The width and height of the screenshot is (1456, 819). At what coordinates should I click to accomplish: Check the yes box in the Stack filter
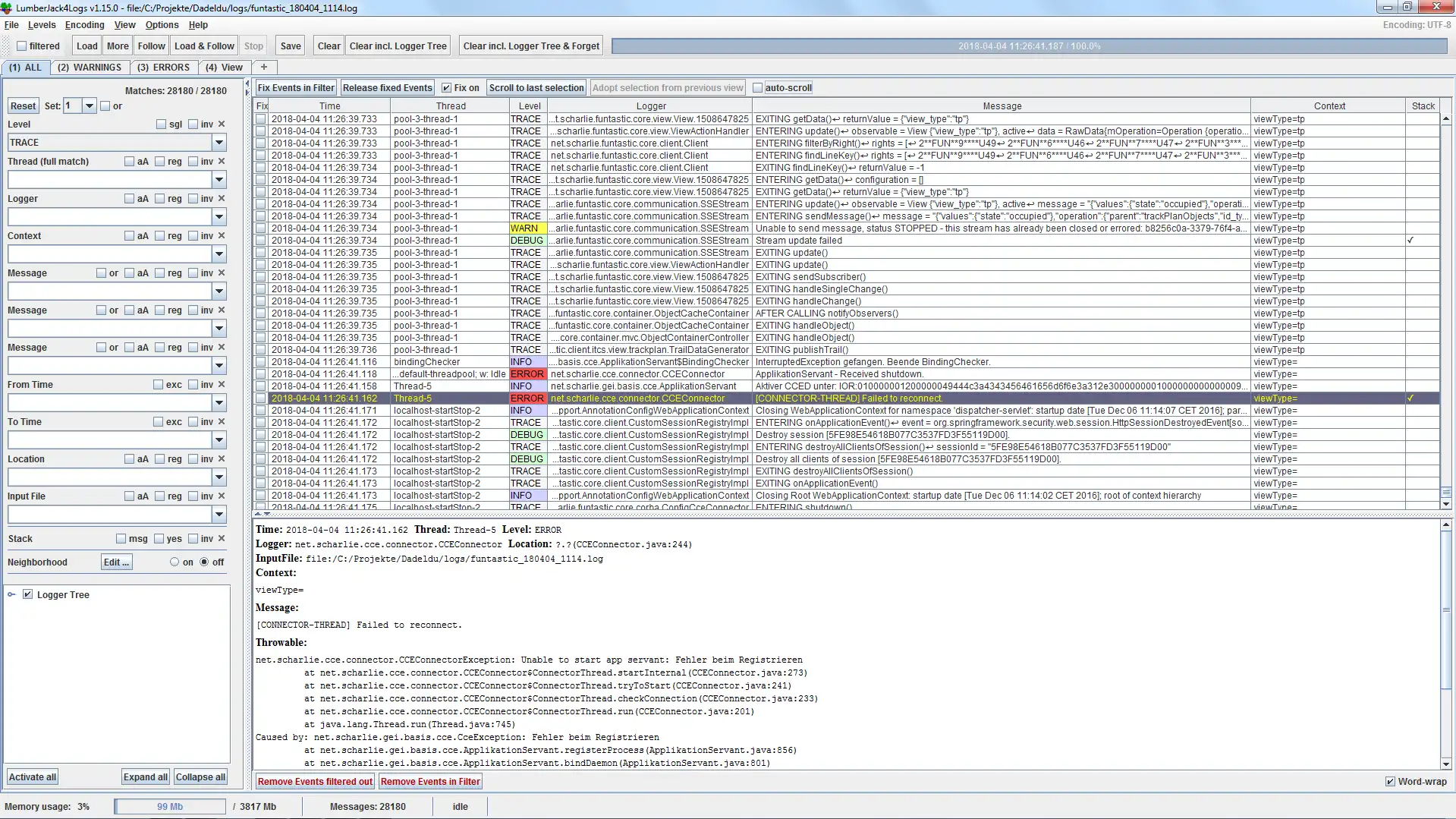tap(159, 538)
